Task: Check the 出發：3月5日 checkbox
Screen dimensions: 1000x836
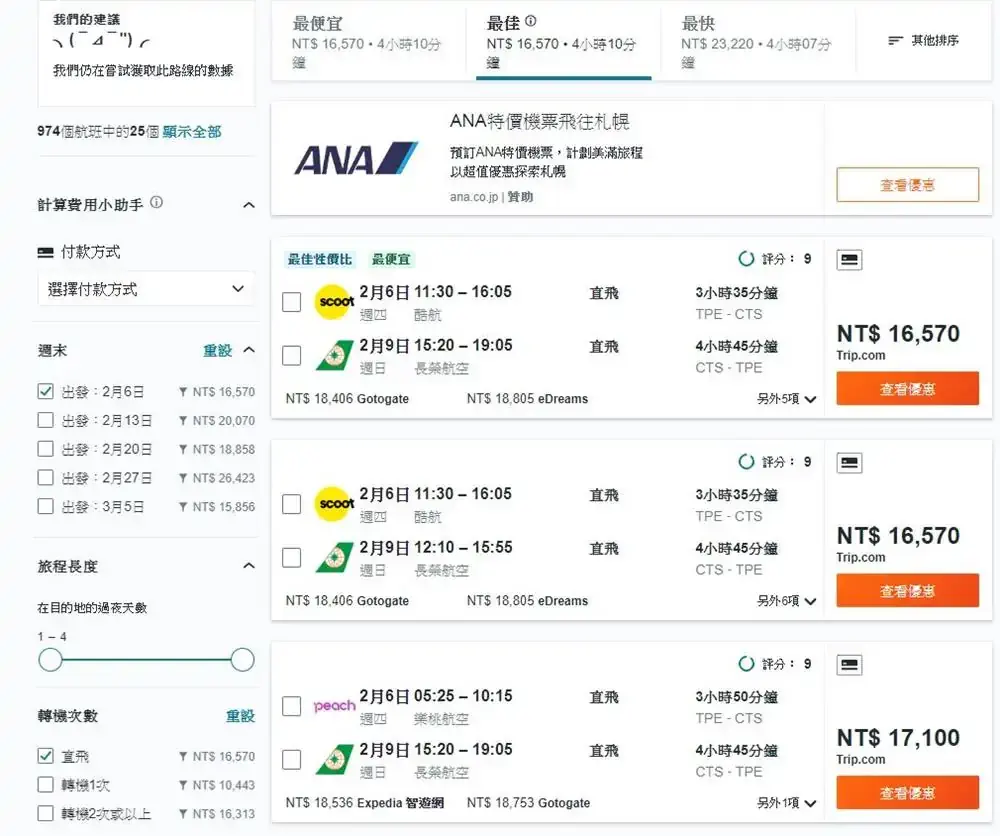Action: pos(45,506)
